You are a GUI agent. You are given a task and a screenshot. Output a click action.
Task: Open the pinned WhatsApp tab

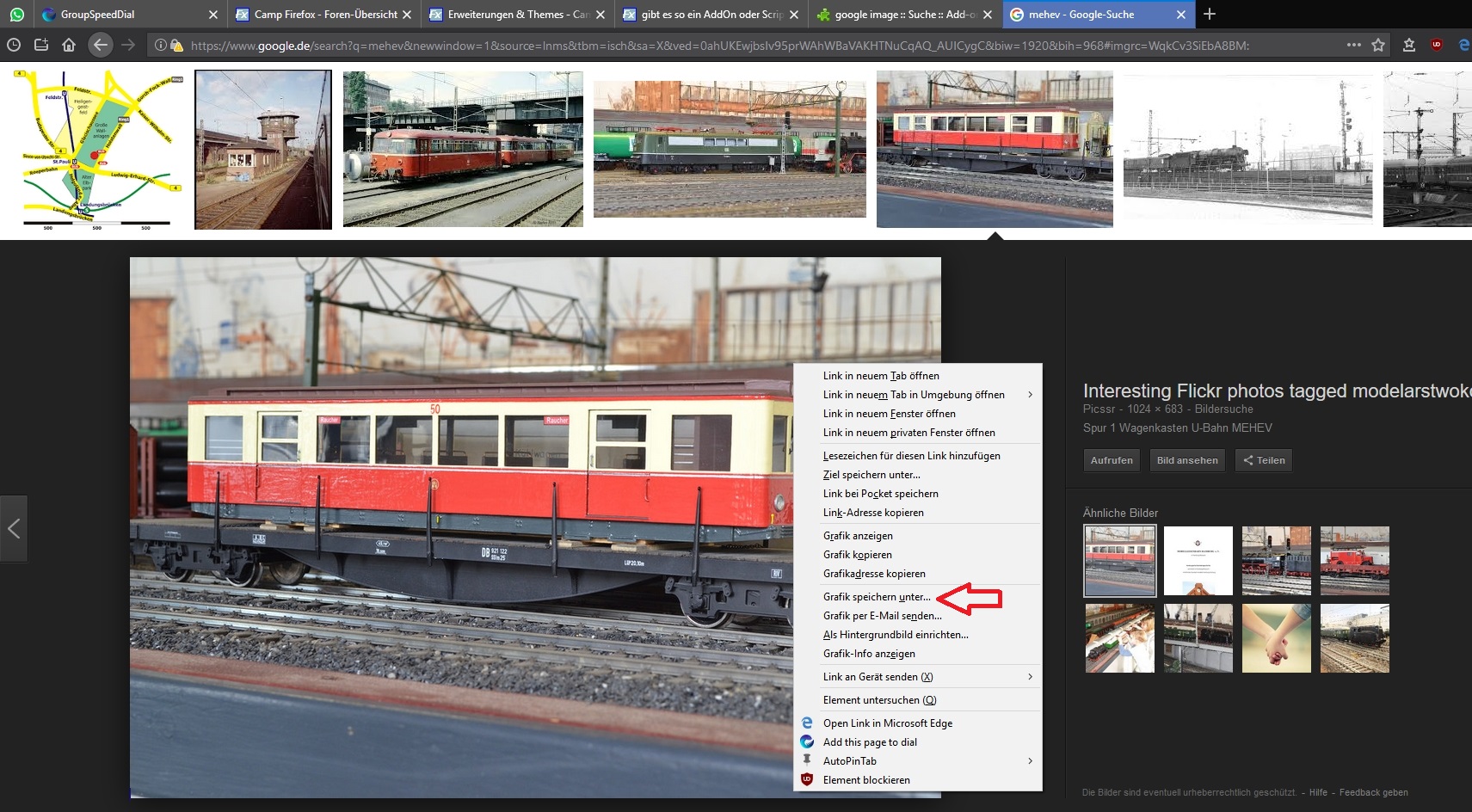point(16,14)
